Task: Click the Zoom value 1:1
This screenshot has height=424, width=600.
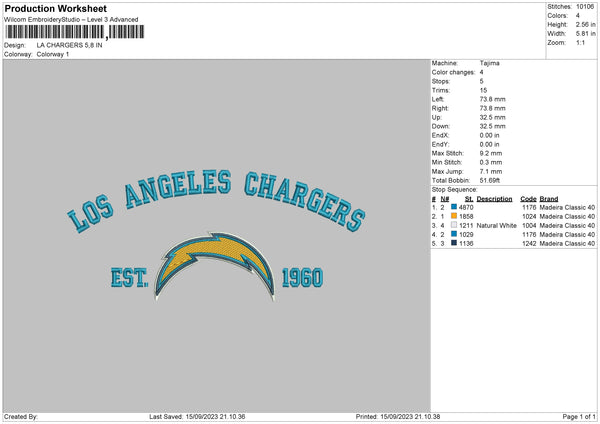Action: (580, 42)
